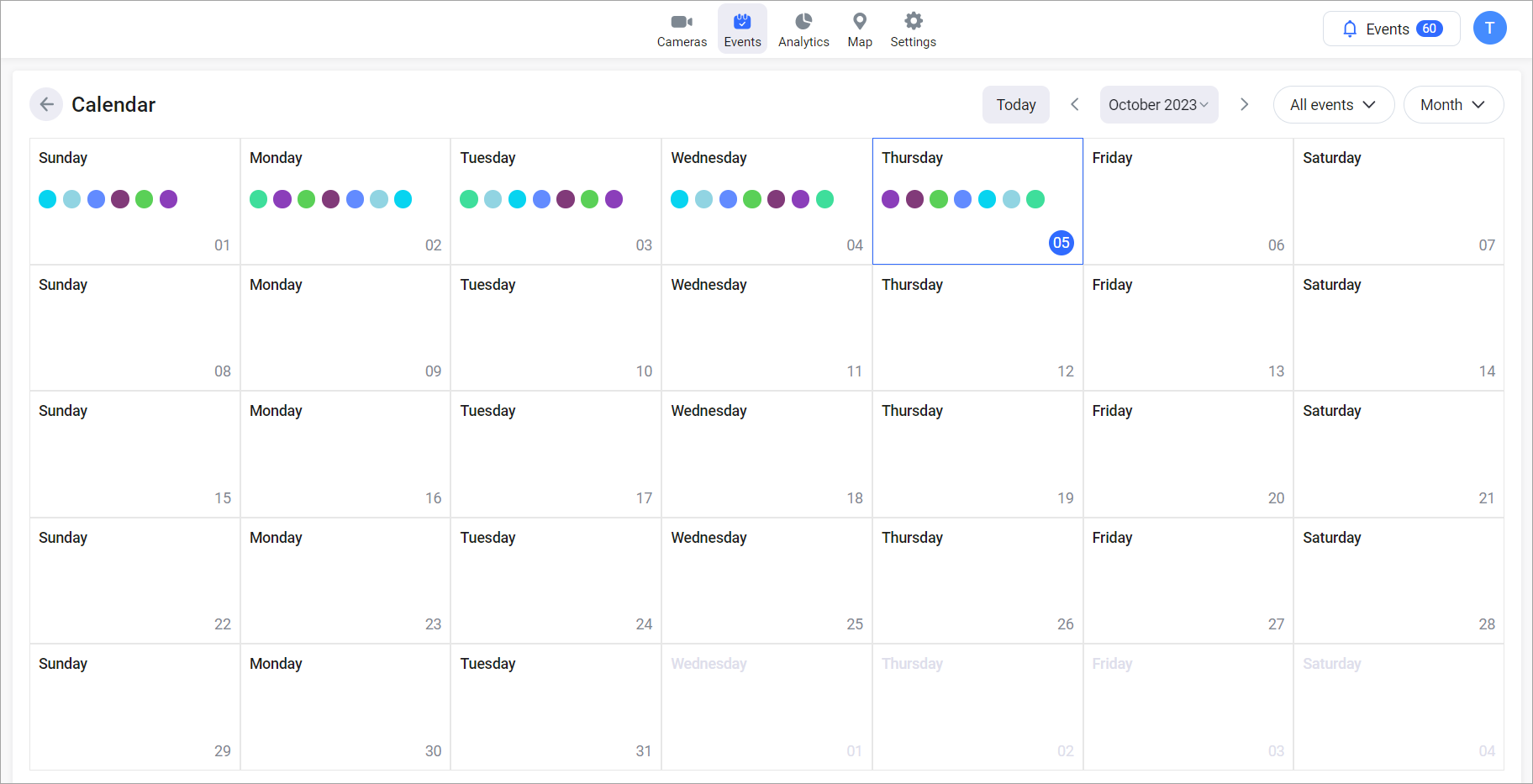Image resolution: width=1533 pixels, height=784 pixels.
Task: Expand the Month view dropdown
Action: [x=1452, y=104]
